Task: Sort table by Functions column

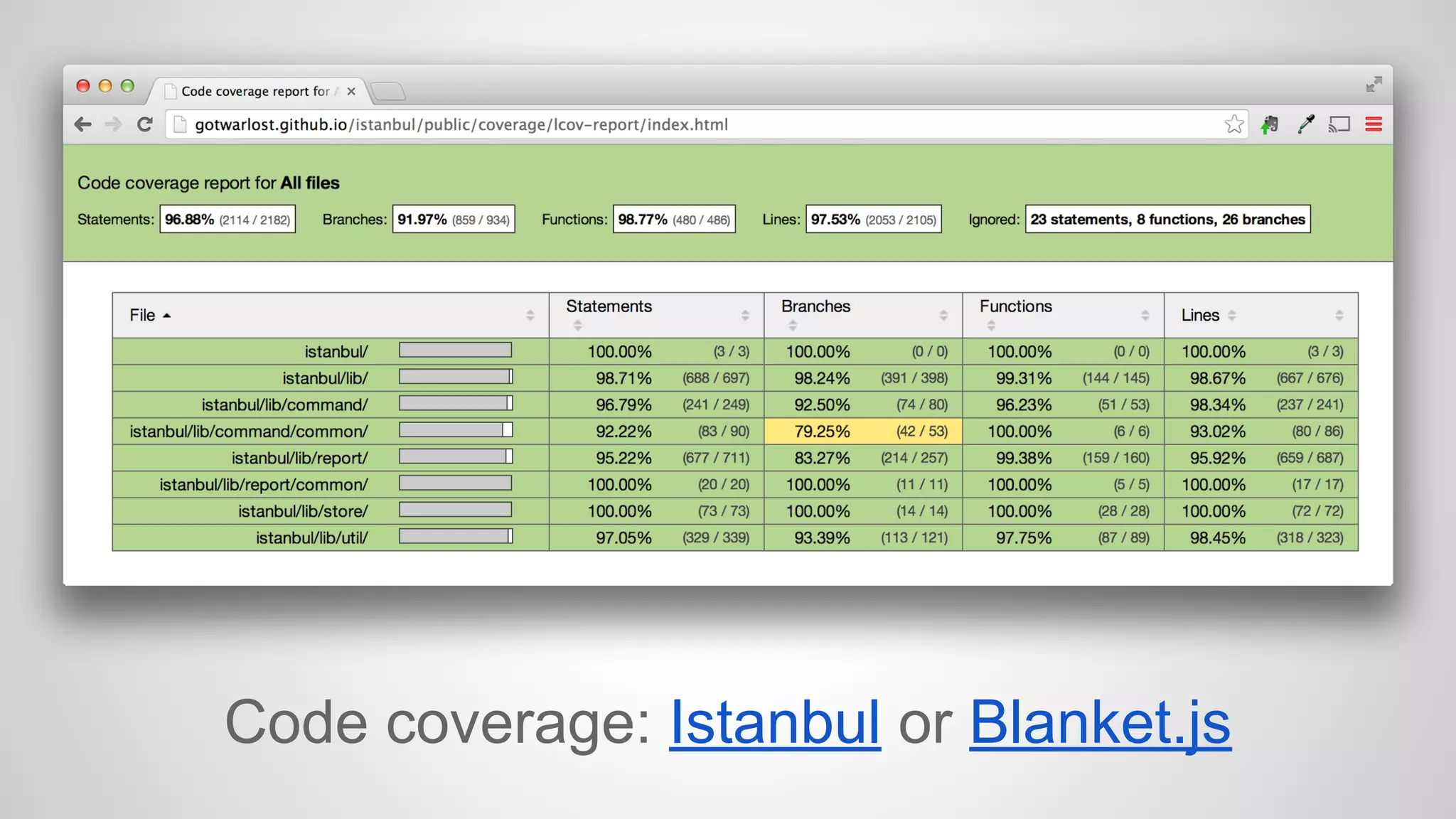Action: 1015,306
